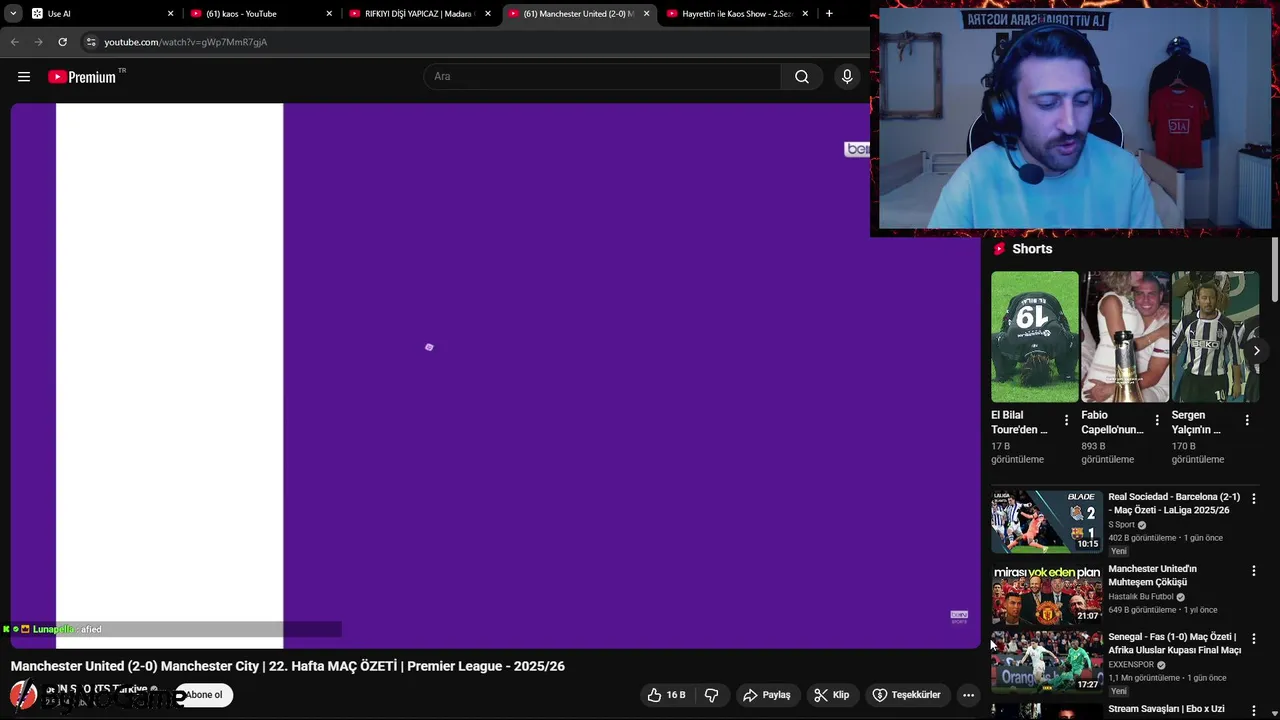
Task: Click the 893 B görüntüleme text
Action: tap(1107, 453)
